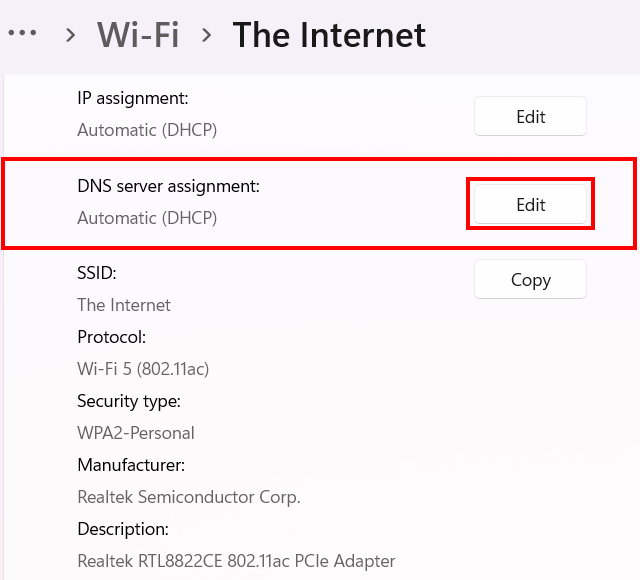Select Realtek Semiconductor Corp. manufacturer text
Screen dimensions: 640x580
point(189,497)
